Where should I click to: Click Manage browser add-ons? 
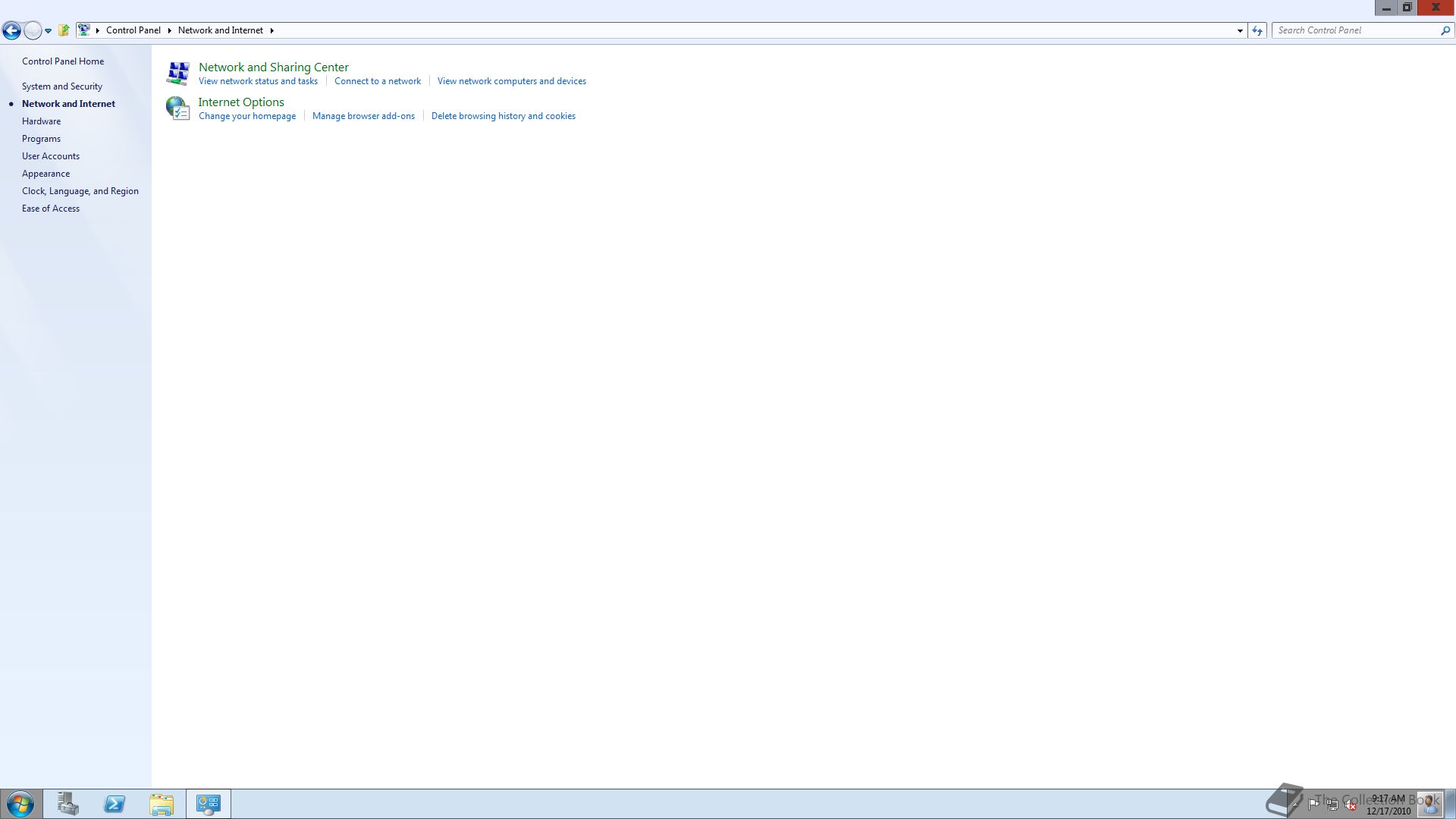(x=363, y=116)
